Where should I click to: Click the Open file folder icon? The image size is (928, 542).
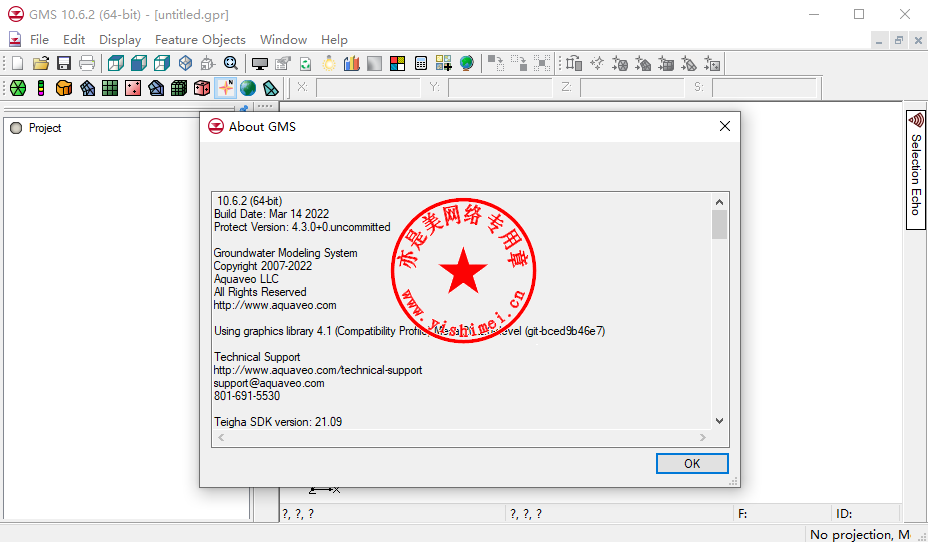41,63
